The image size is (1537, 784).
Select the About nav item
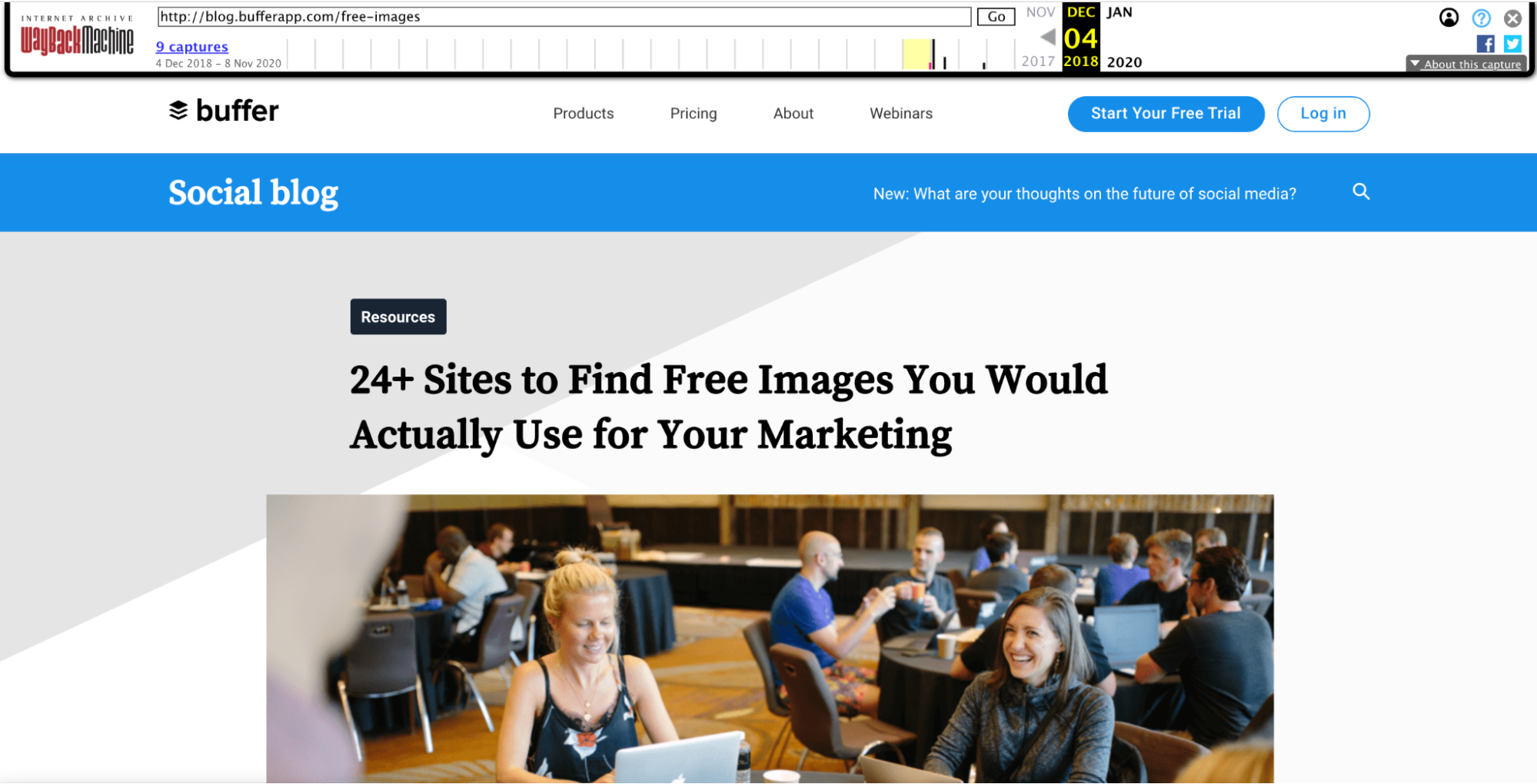(x=793, y=114)
